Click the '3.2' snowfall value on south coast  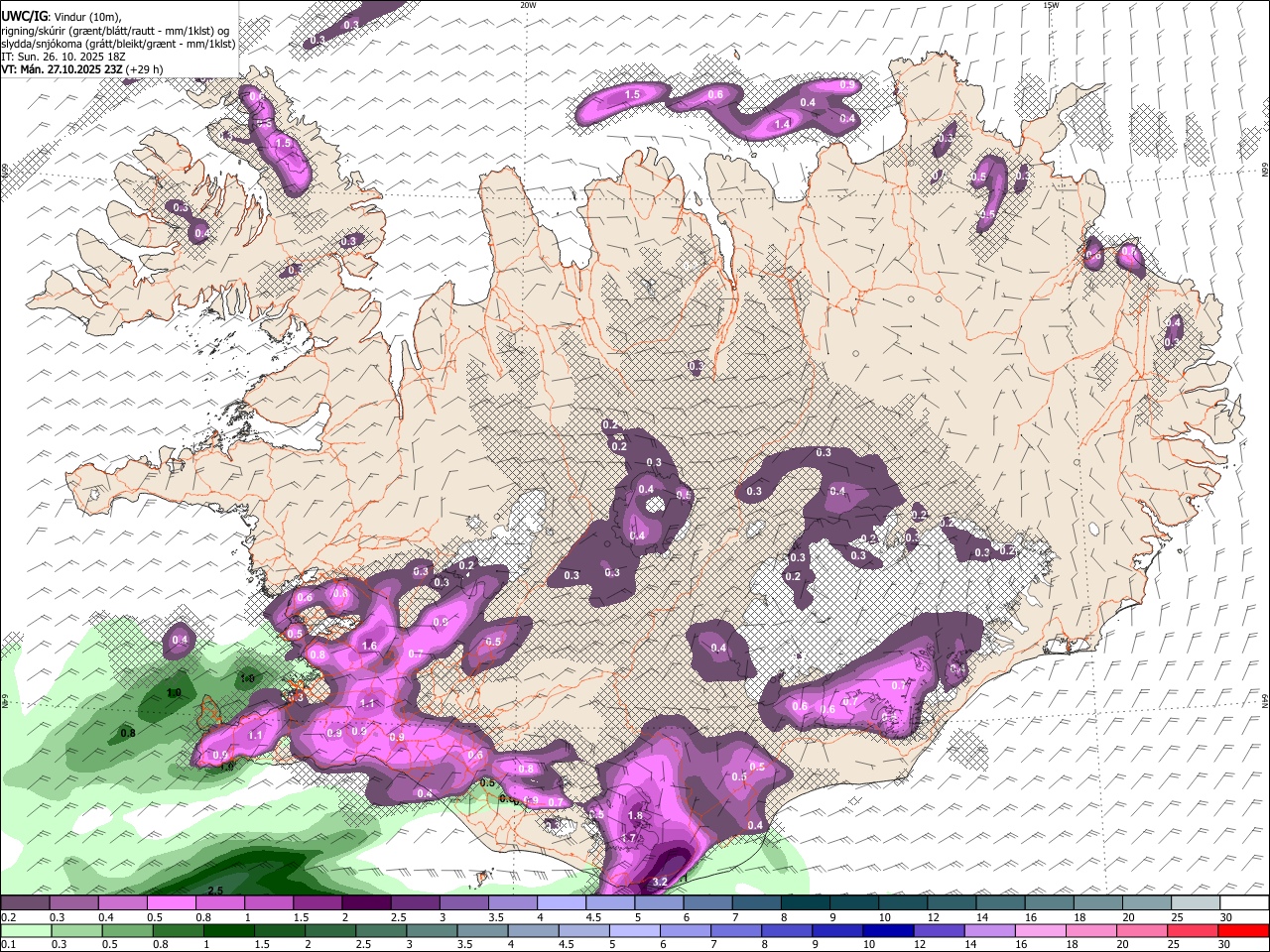[661, 882]
